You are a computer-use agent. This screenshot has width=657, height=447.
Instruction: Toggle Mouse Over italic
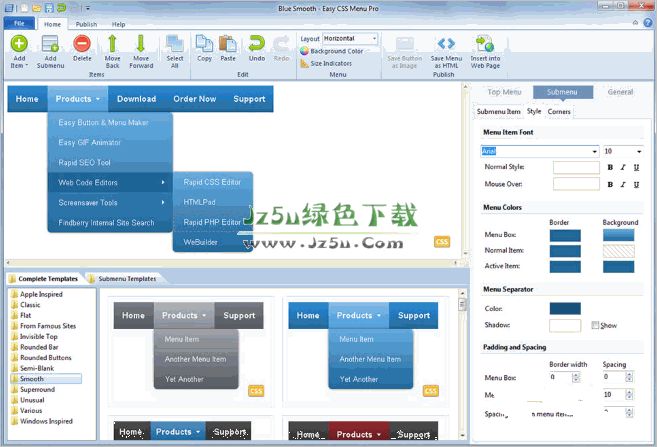pos(623,184)
